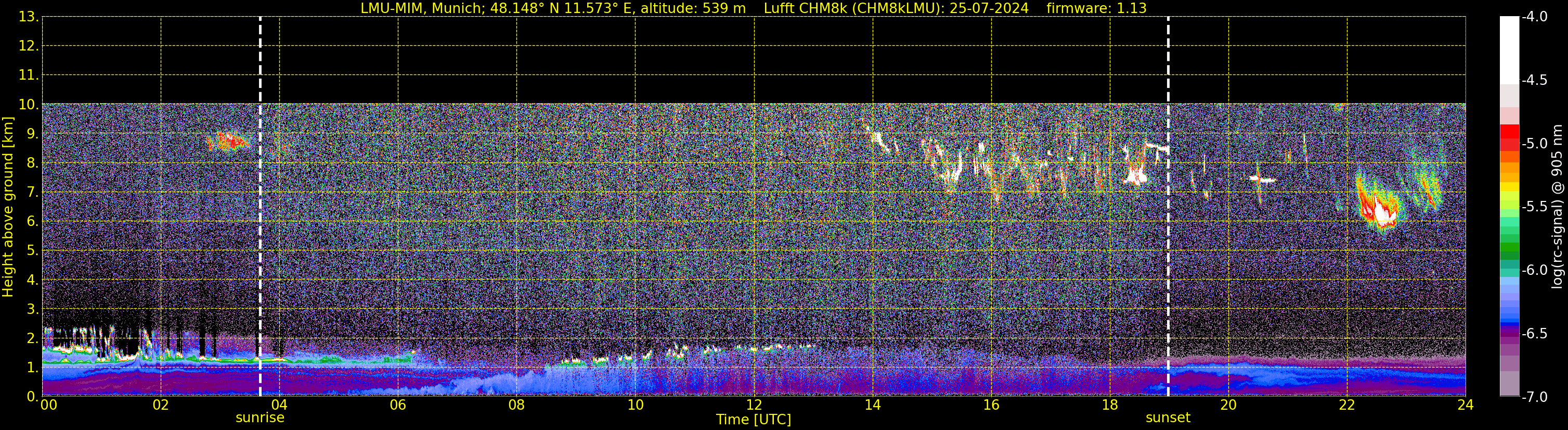This screenshot has width=1568, height=430.
Task: Click the Time [UTC] axis label
Action: tap(754, 420)
